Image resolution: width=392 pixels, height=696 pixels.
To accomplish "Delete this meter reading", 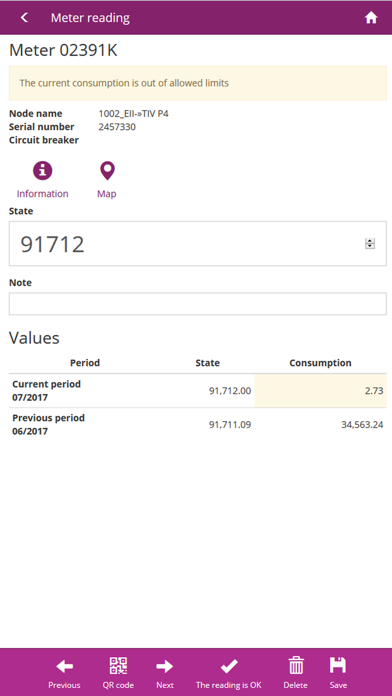I will coord(296,673).
